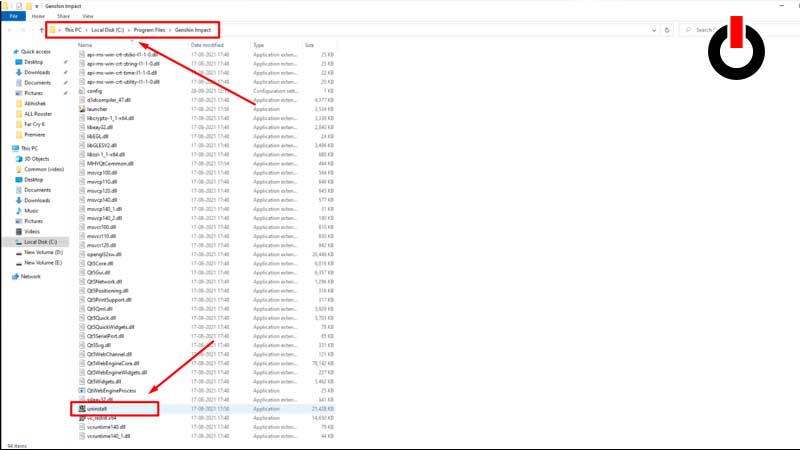
Task: Open the View ribbon tab
Action: tap(88, 16)
